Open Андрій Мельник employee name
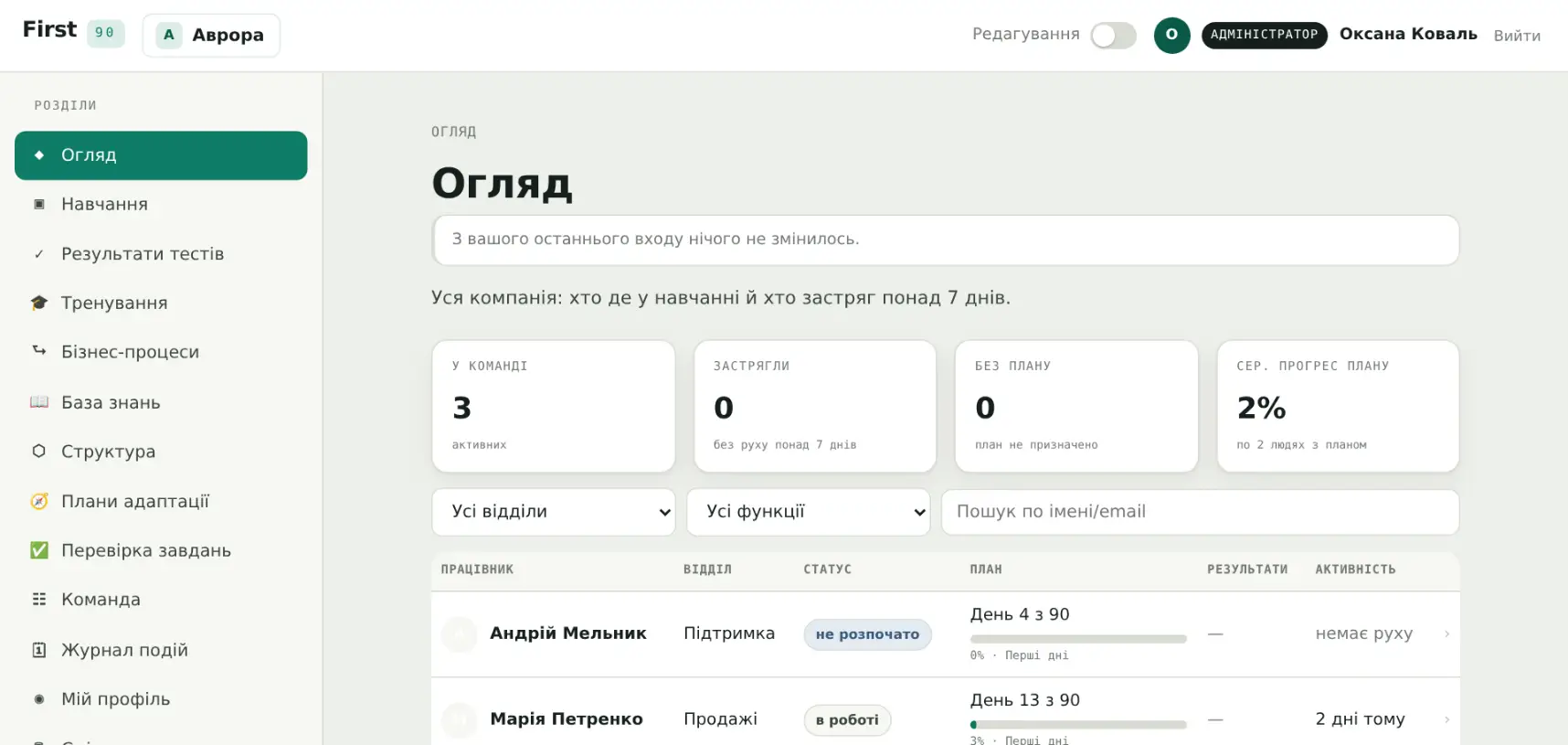This screenshot has width=1568, height=745. 568,633
